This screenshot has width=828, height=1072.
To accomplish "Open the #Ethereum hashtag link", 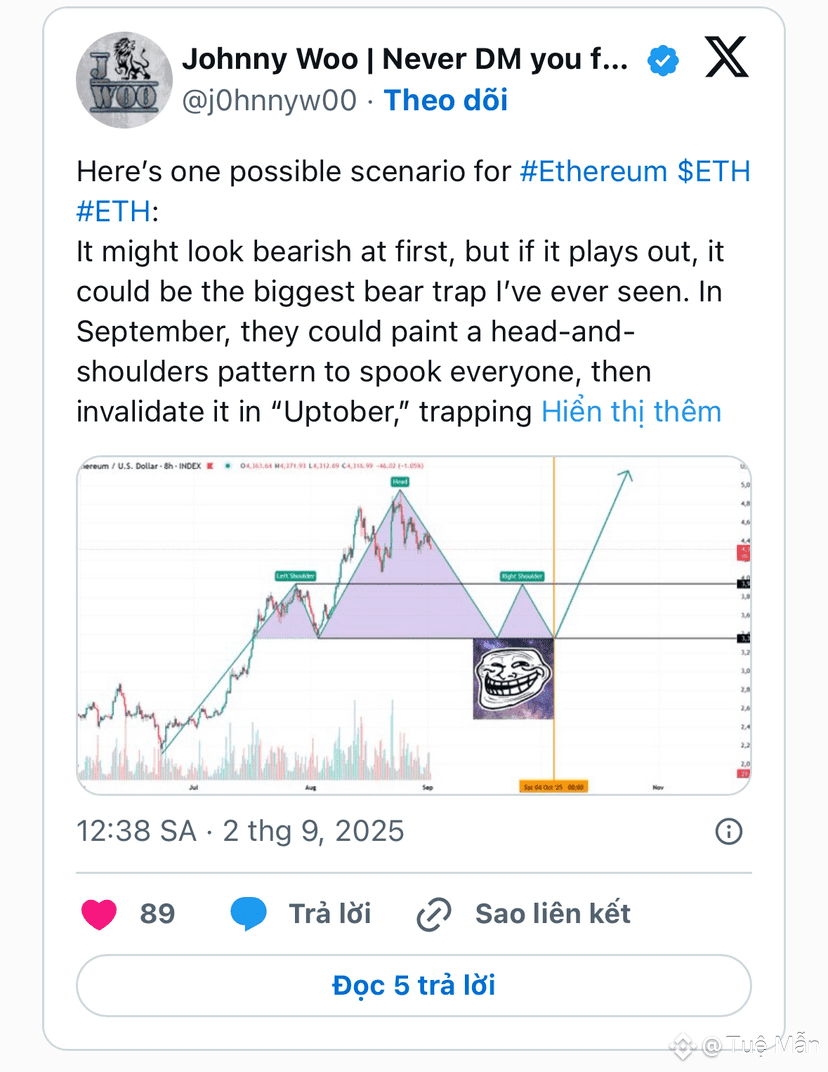I will (x=593, y=172).
